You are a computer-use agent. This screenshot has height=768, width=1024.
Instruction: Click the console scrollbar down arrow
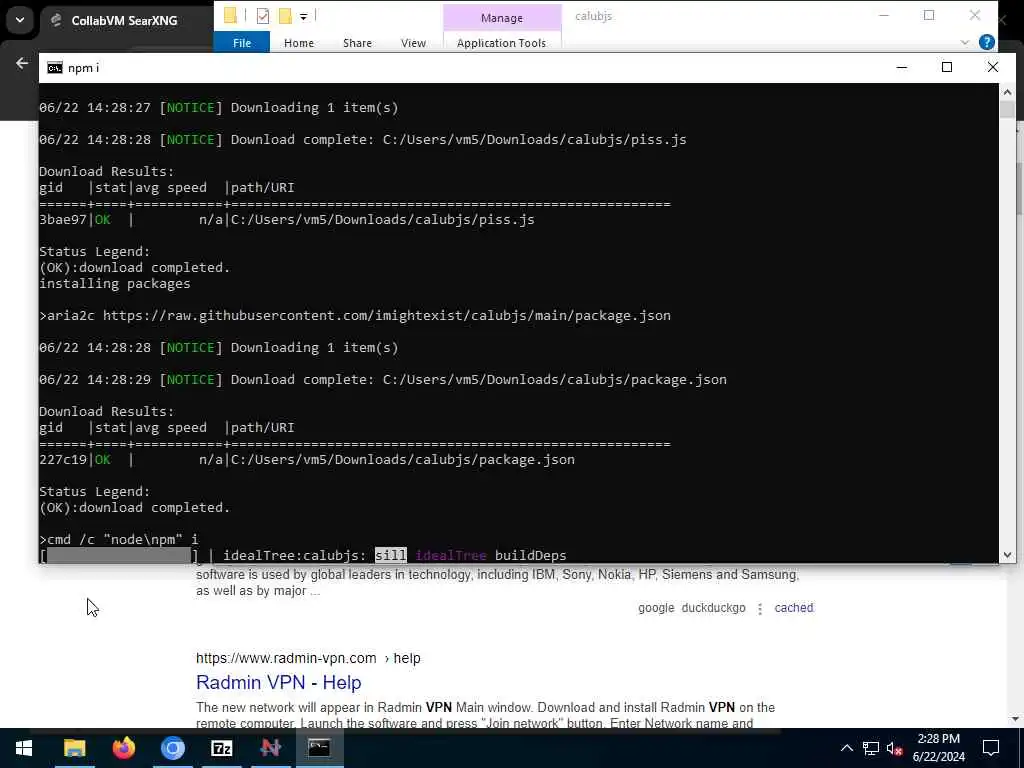pos(1006,554)
